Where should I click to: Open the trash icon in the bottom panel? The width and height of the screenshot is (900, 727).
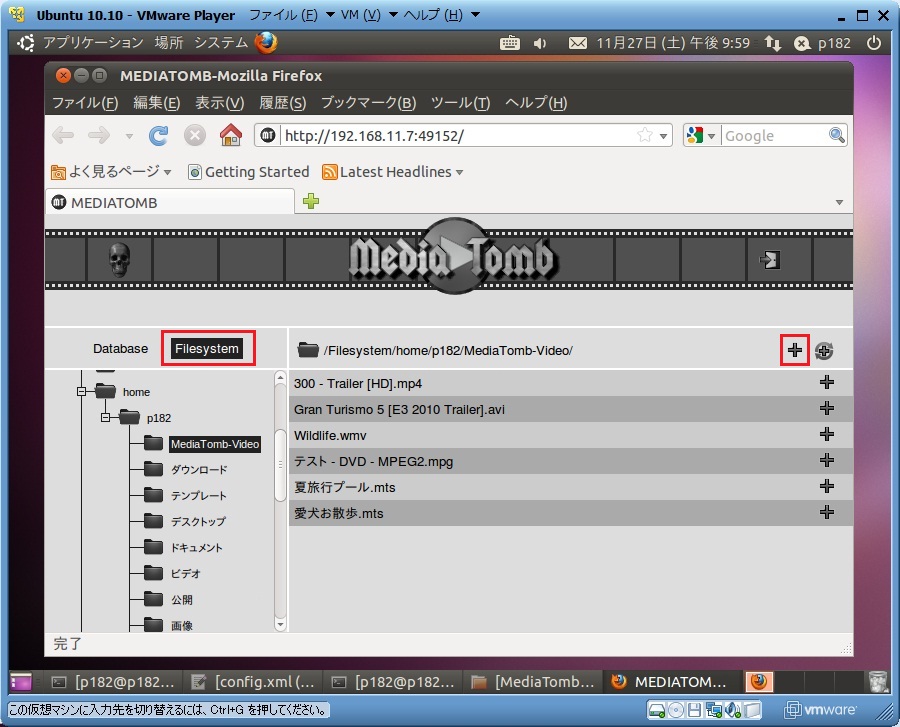[x=878, y=681]
